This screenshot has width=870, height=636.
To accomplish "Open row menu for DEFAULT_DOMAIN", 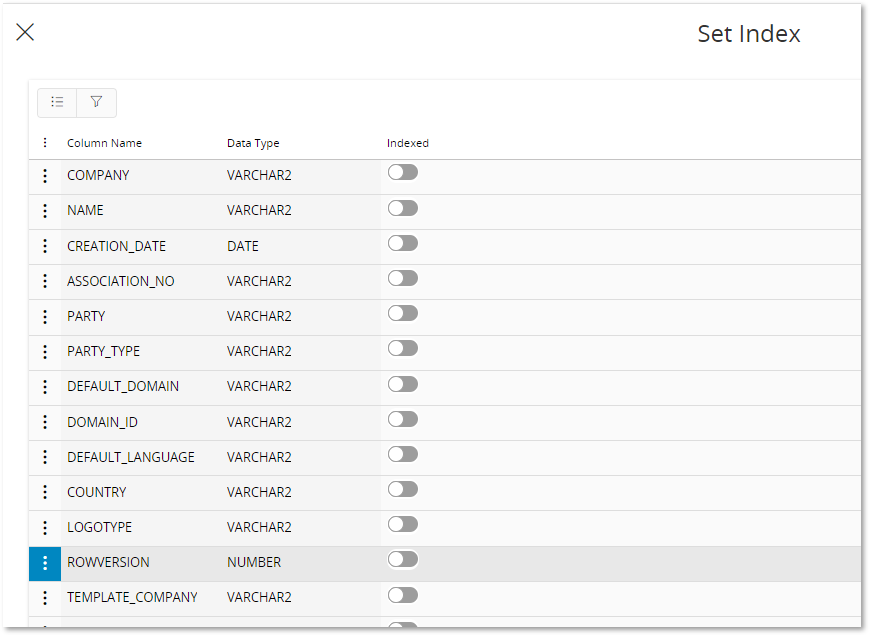I will pos(45,387).
